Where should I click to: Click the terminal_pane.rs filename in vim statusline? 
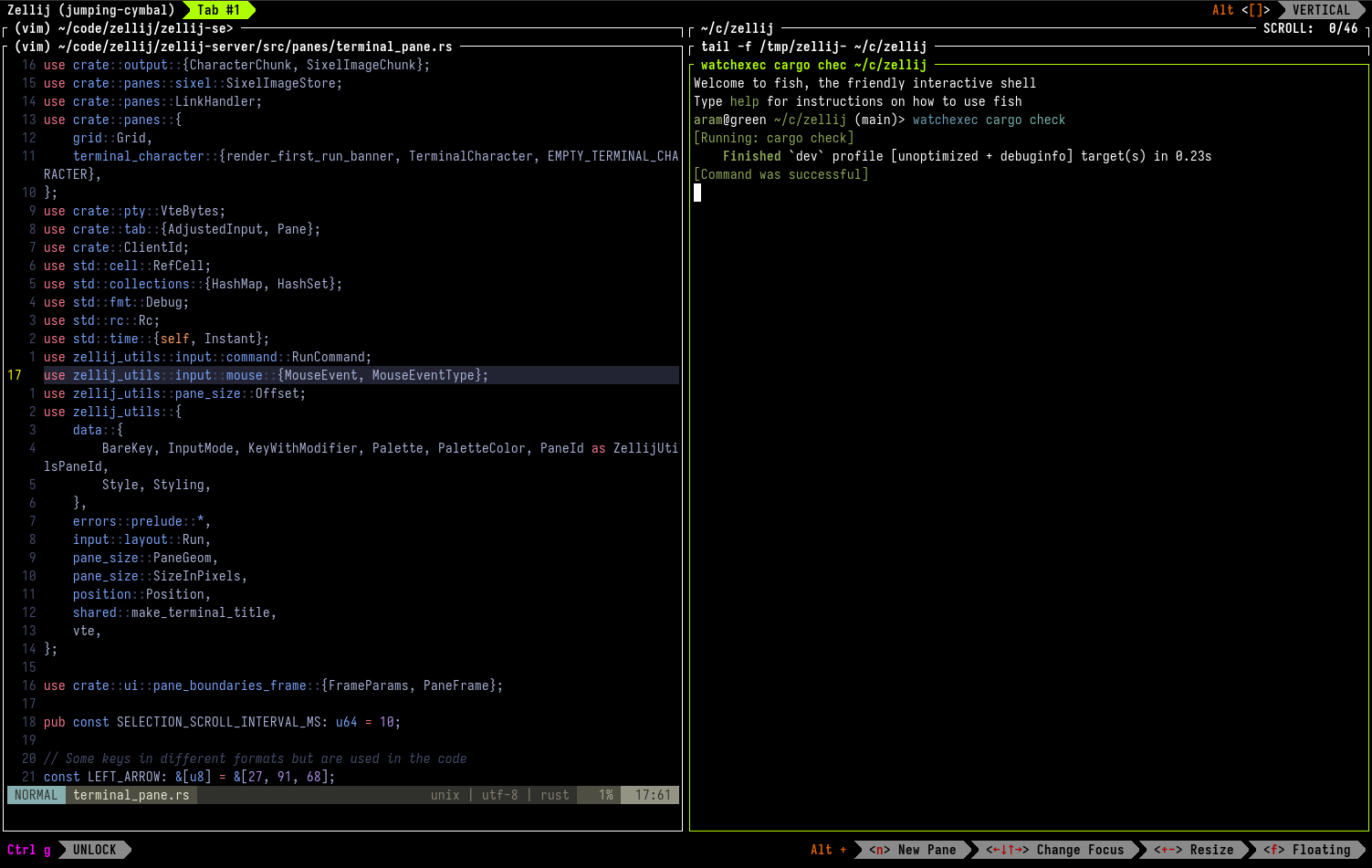tap(131, 795)
